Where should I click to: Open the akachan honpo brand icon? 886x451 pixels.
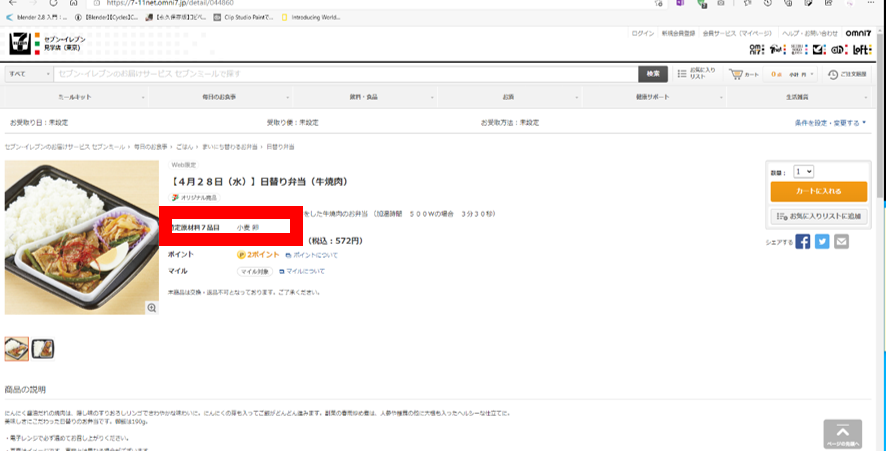pos(839,50)
